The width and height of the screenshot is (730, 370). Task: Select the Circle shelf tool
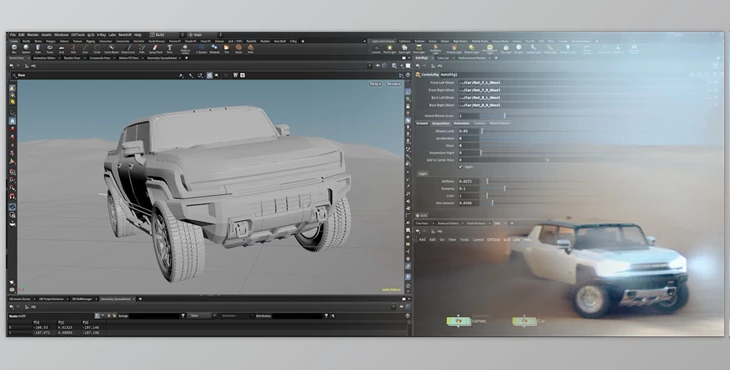point(97,48)
